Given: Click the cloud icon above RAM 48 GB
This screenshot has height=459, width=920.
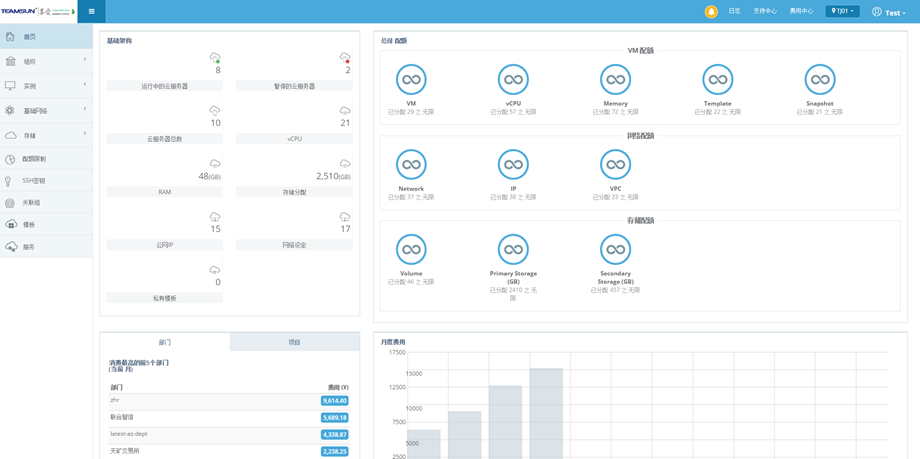Looking at the screenshot, I should pos(215,163).
